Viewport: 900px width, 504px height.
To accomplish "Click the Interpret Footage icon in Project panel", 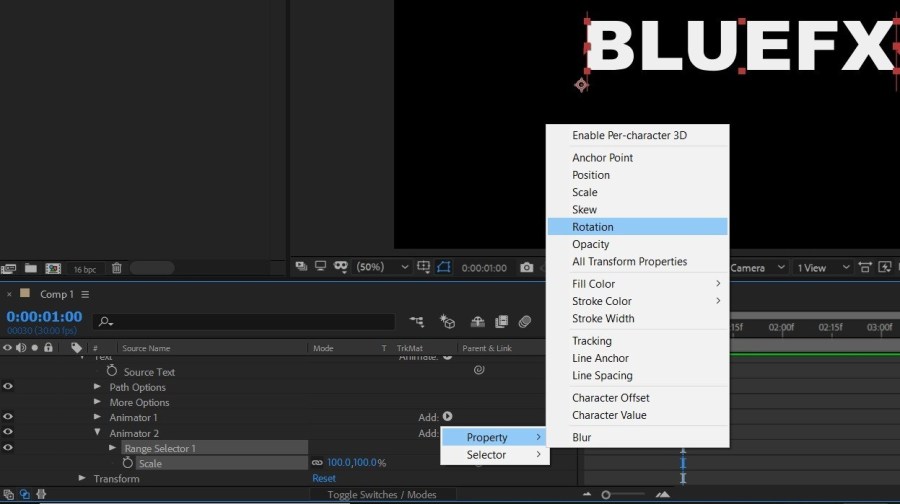I will tap(8, 268).
